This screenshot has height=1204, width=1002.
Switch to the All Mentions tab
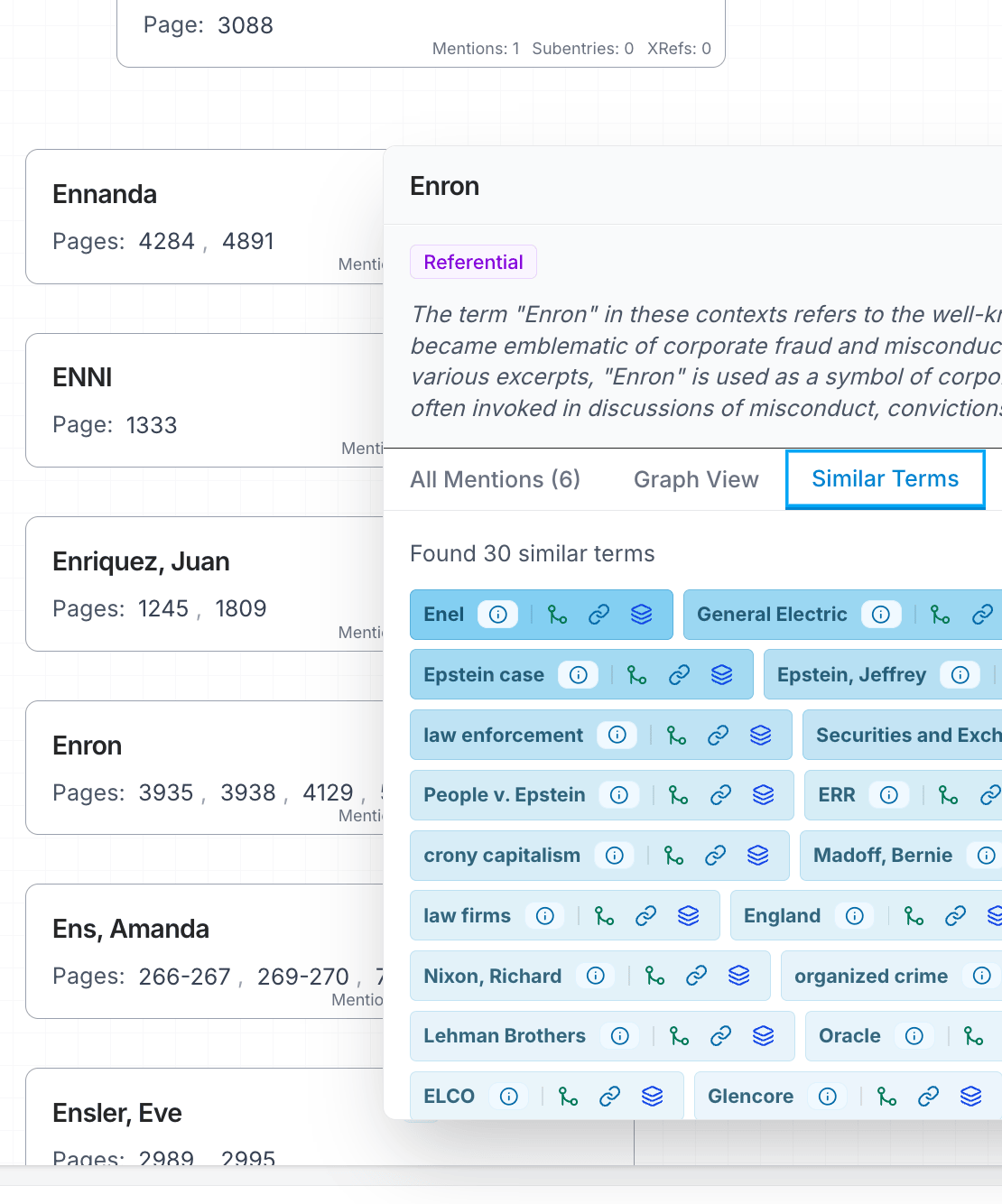tap(495, 479)
